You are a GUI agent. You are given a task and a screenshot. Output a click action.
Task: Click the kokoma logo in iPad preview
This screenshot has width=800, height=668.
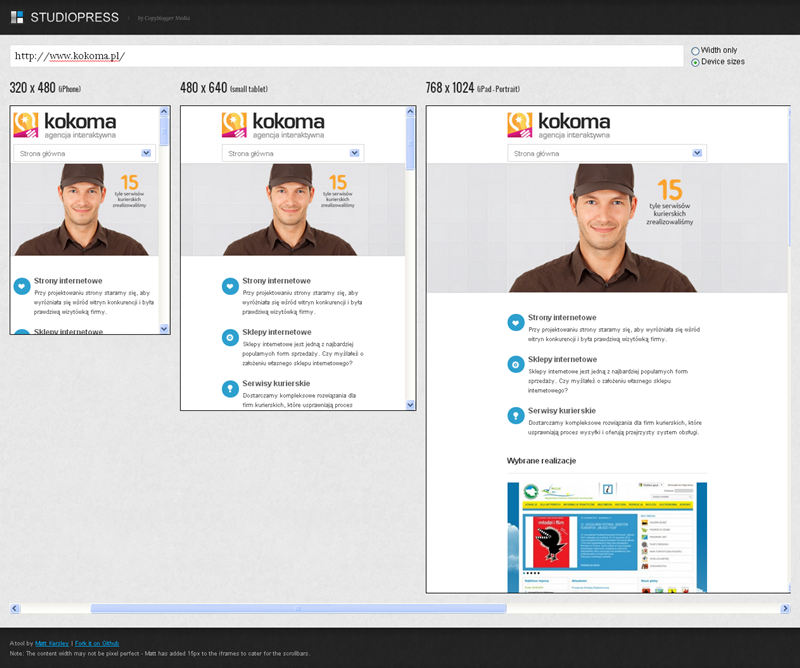[x=558, y=124]
